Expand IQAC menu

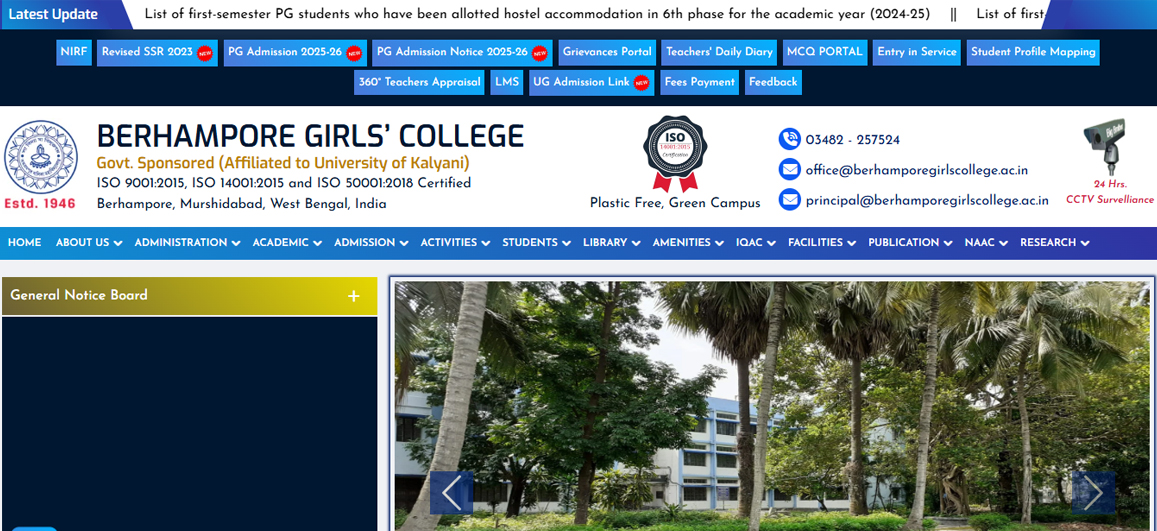point(756,243)
